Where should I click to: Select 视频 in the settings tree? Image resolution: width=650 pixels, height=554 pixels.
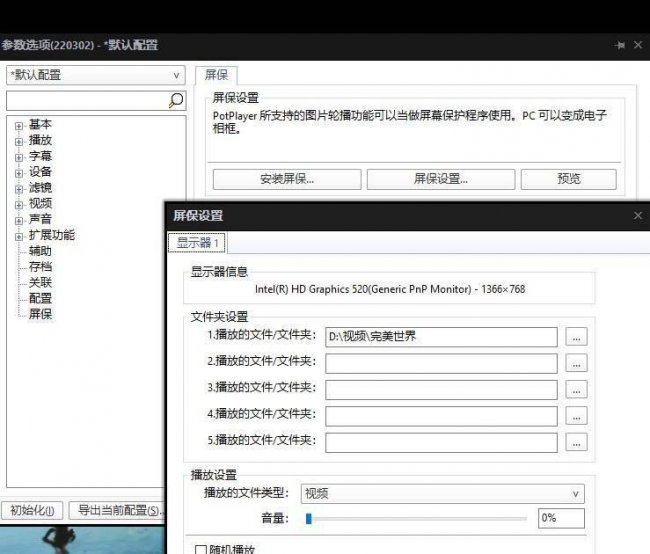click(40, 204)
